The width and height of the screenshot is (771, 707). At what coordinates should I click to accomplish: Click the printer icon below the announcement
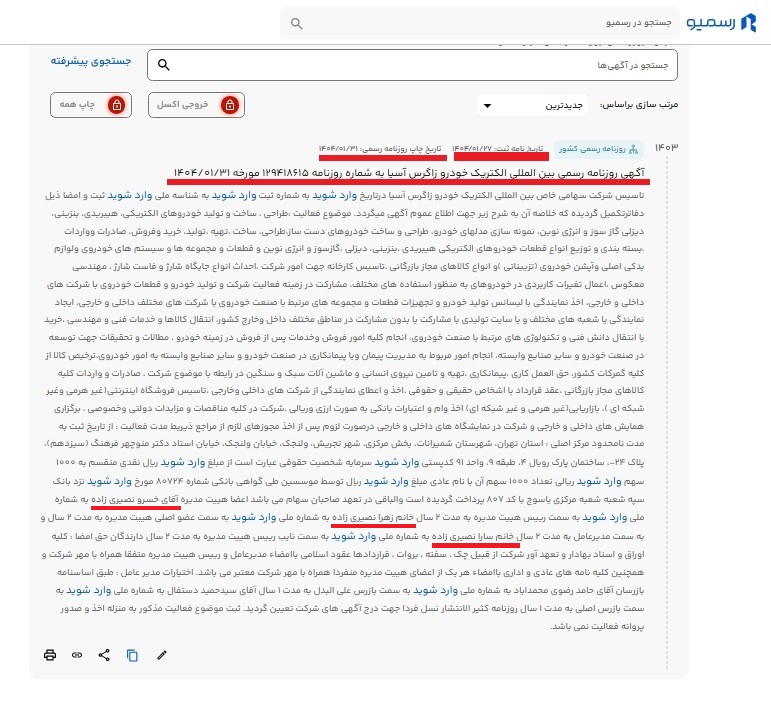coord(50,655)
